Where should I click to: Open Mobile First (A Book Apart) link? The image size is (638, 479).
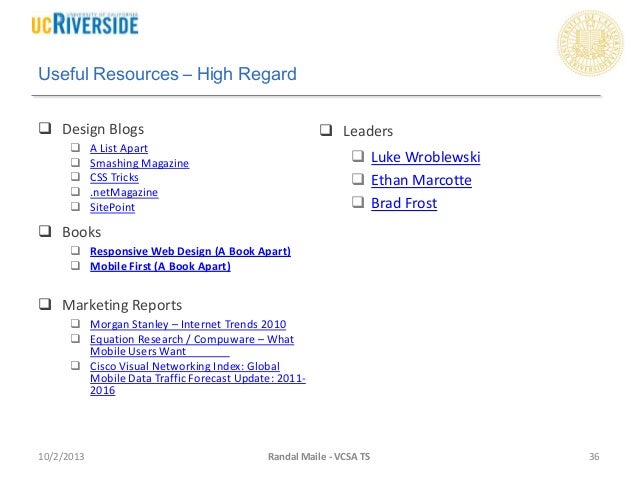coord(160,266)
